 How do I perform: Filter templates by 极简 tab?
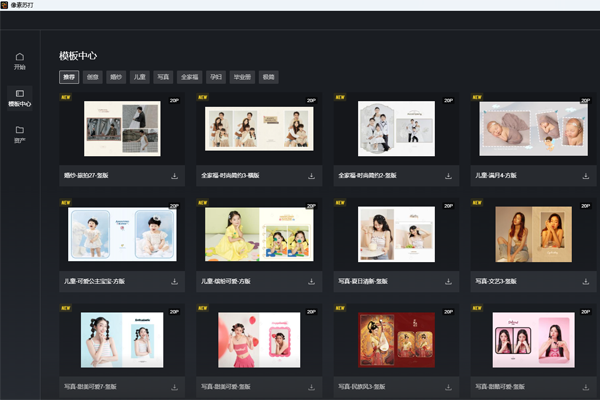(269, 76)
